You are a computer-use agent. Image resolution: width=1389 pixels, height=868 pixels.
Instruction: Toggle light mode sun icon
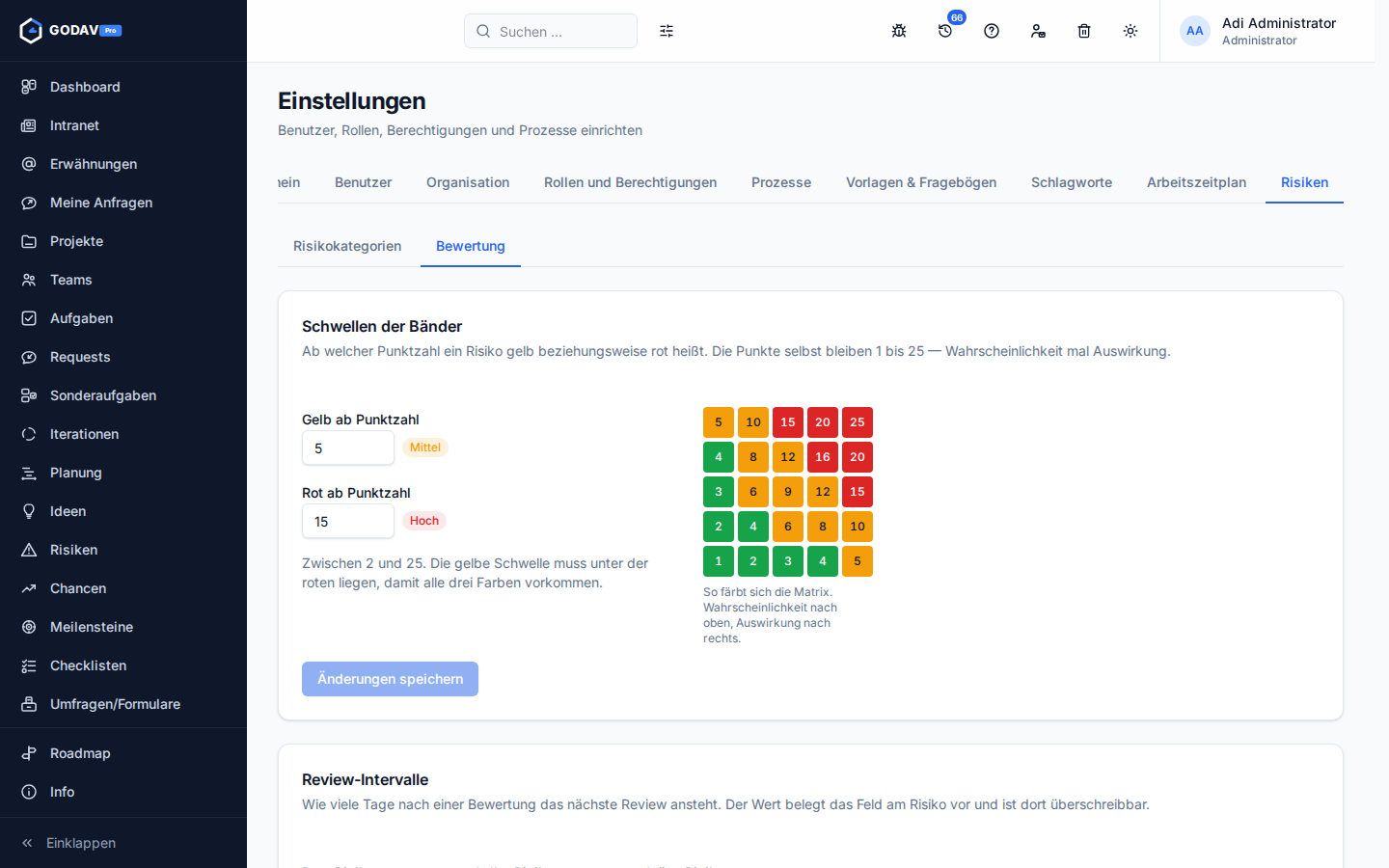coord(1130,31)
